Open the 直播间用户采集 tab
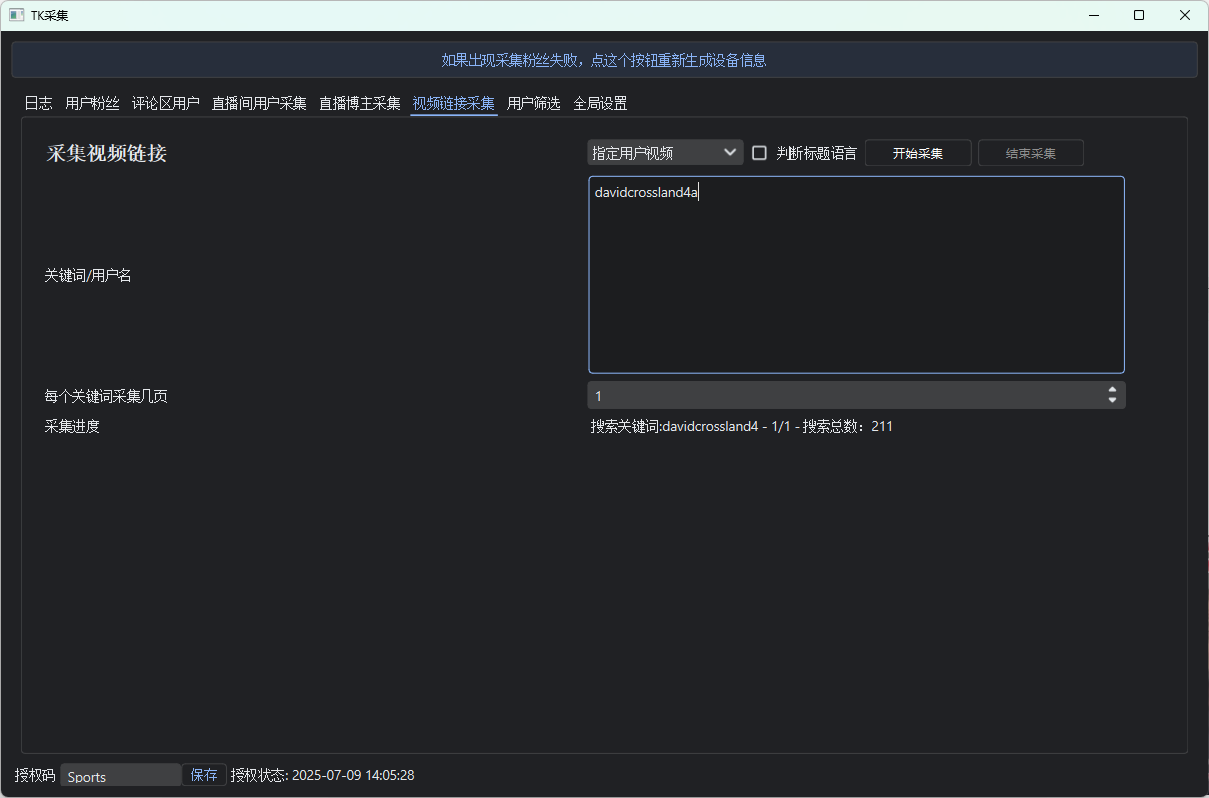This screenshot has width=1209, height=798. (x=259, y=103)
